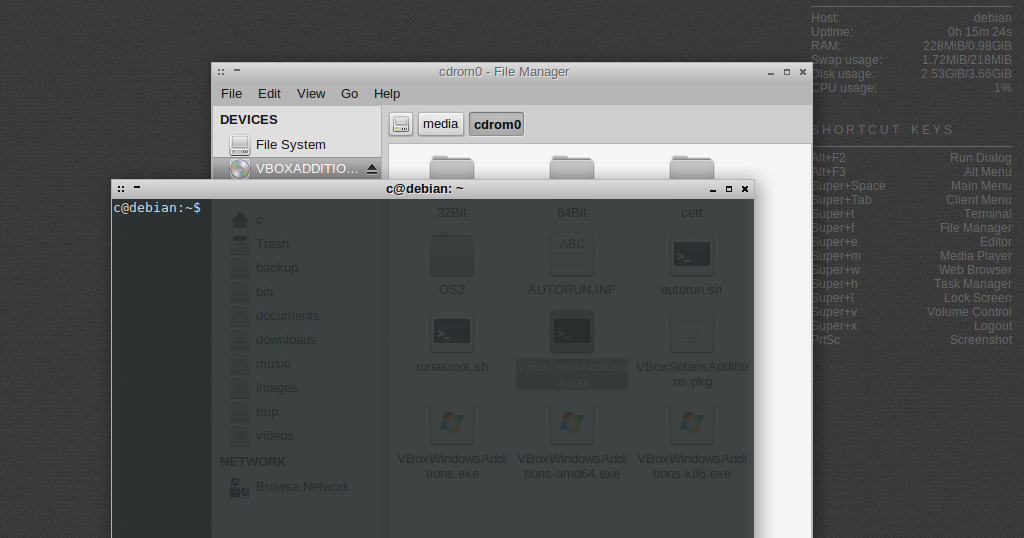Screen dimensions: 1024x538
Task: Open the View menu in File Manager
Action: click(x=311, y=93)
